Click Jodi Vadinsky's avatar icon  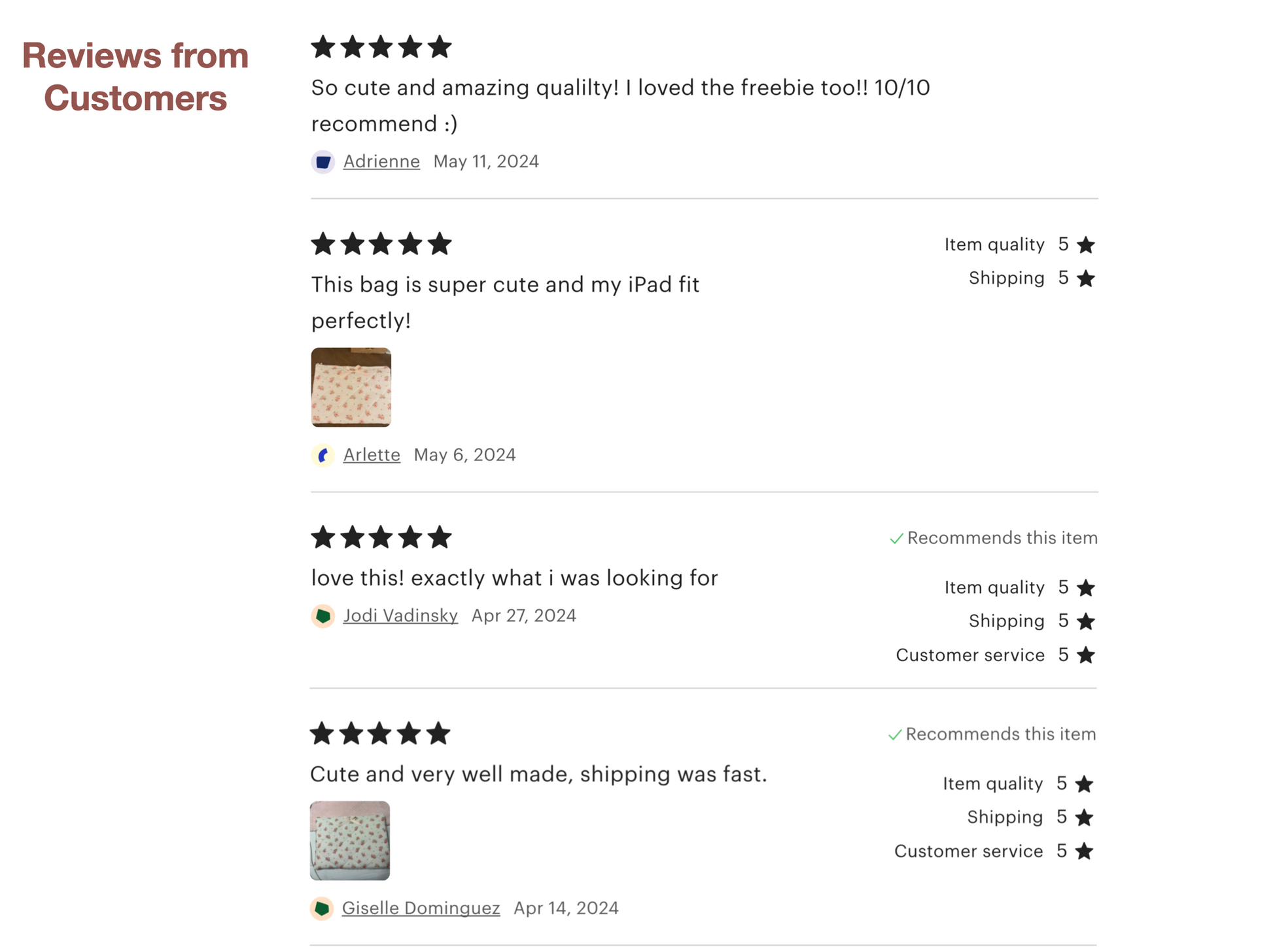point(323,616)
